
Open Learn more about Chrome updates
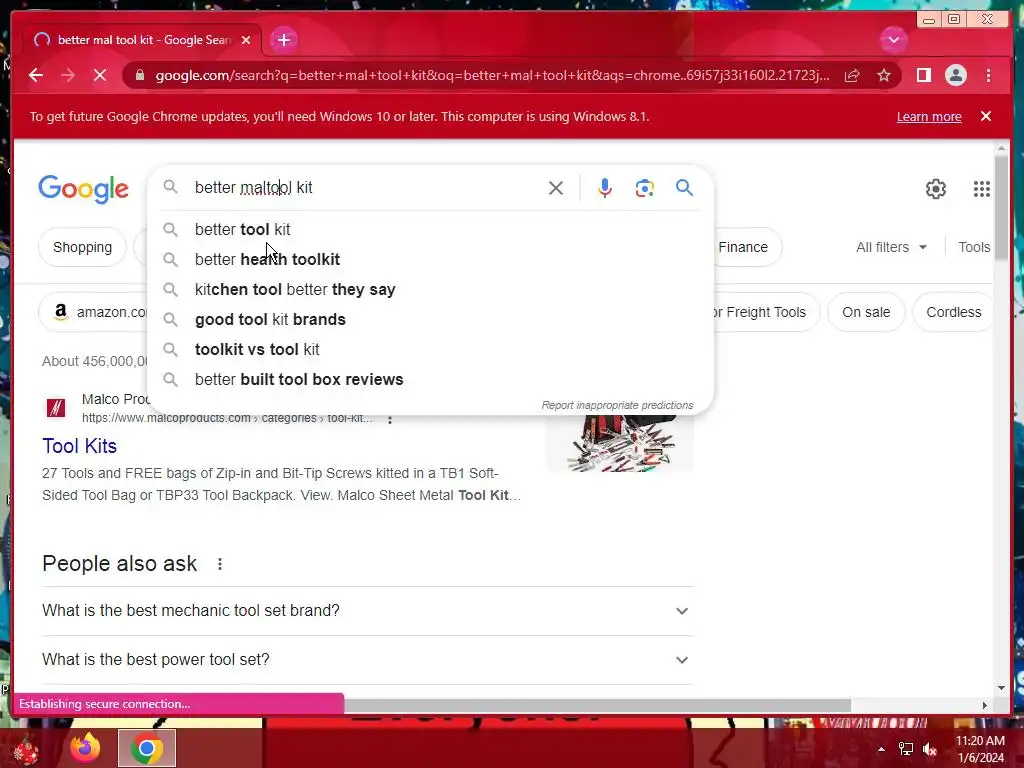coord(929,116)
